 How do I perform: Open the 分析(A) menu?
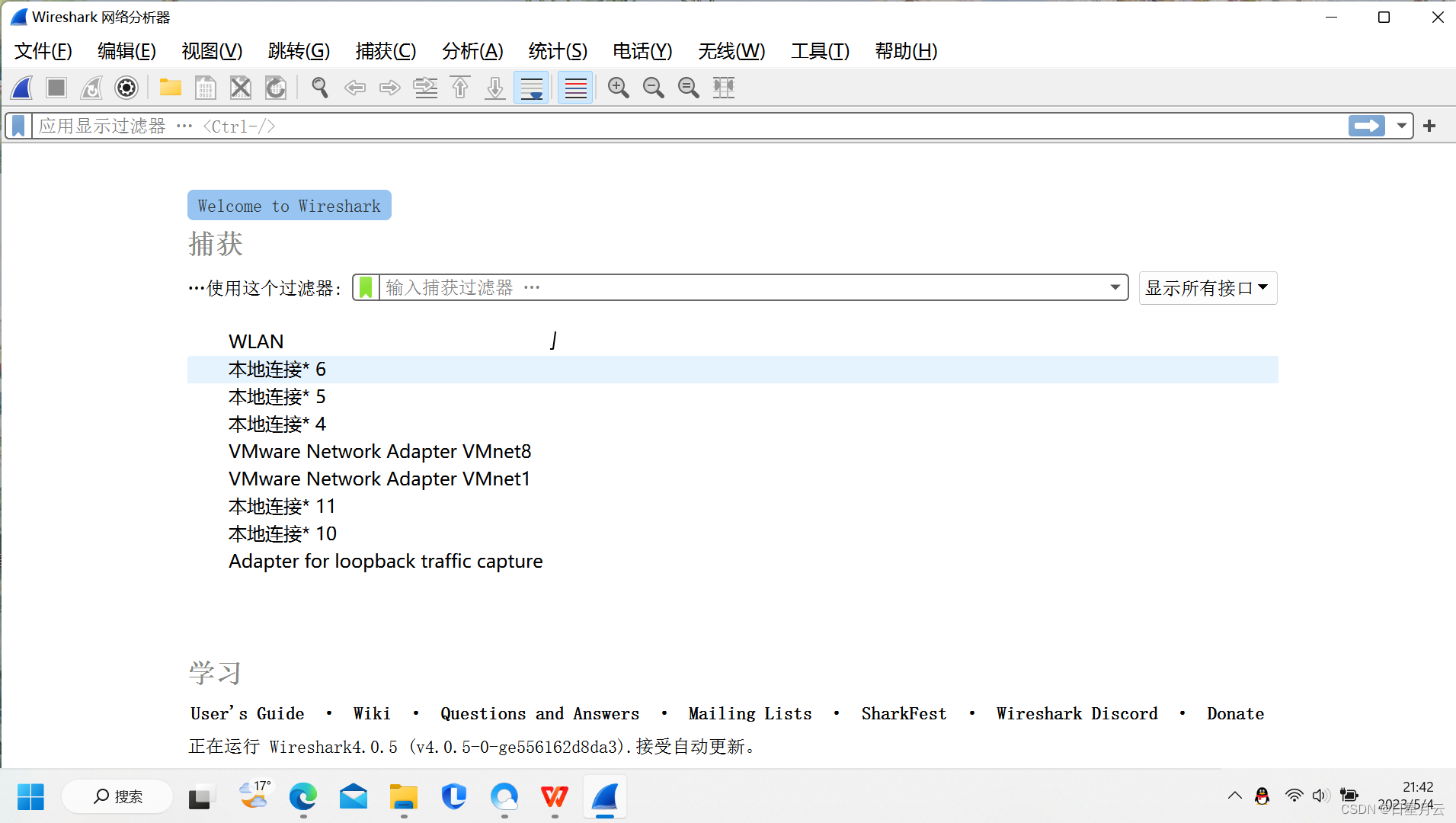pos(472,51)
